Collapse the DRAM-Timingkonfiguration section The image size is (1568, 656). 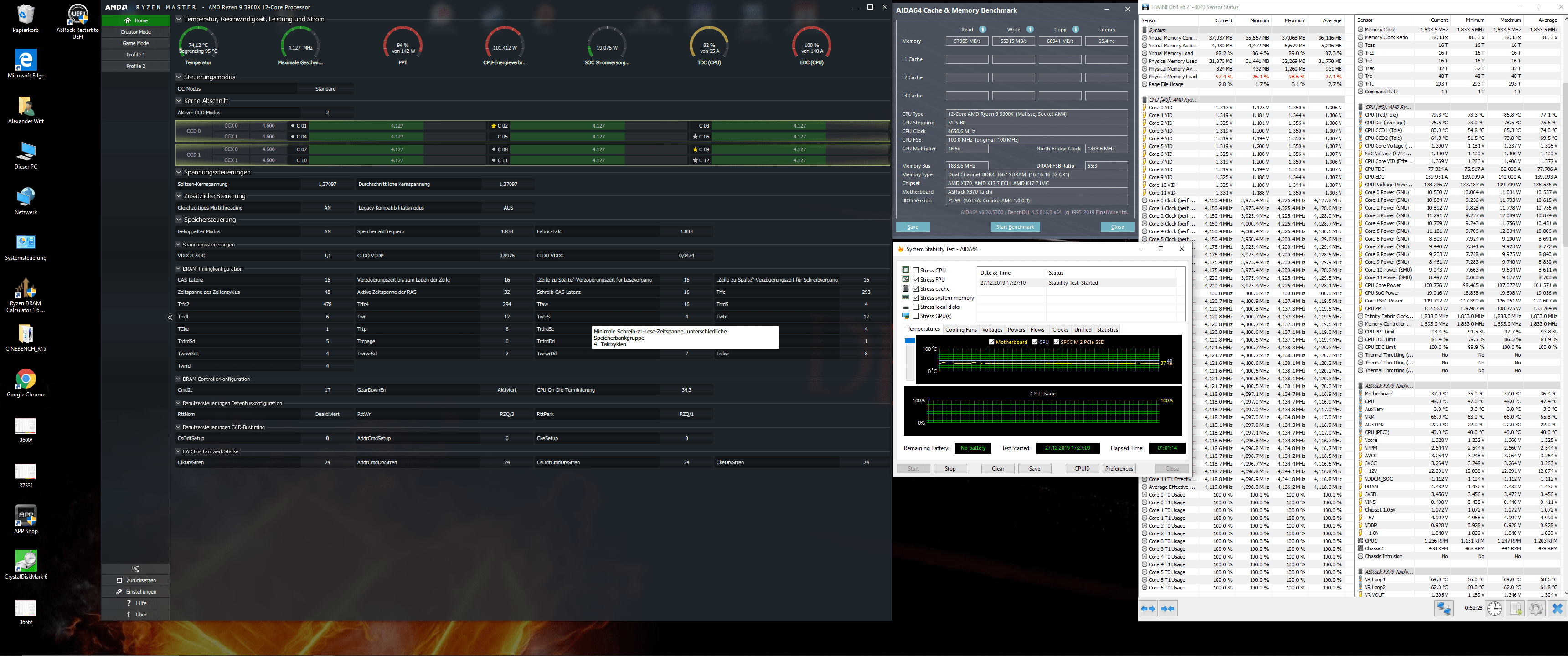coord(178,268)
